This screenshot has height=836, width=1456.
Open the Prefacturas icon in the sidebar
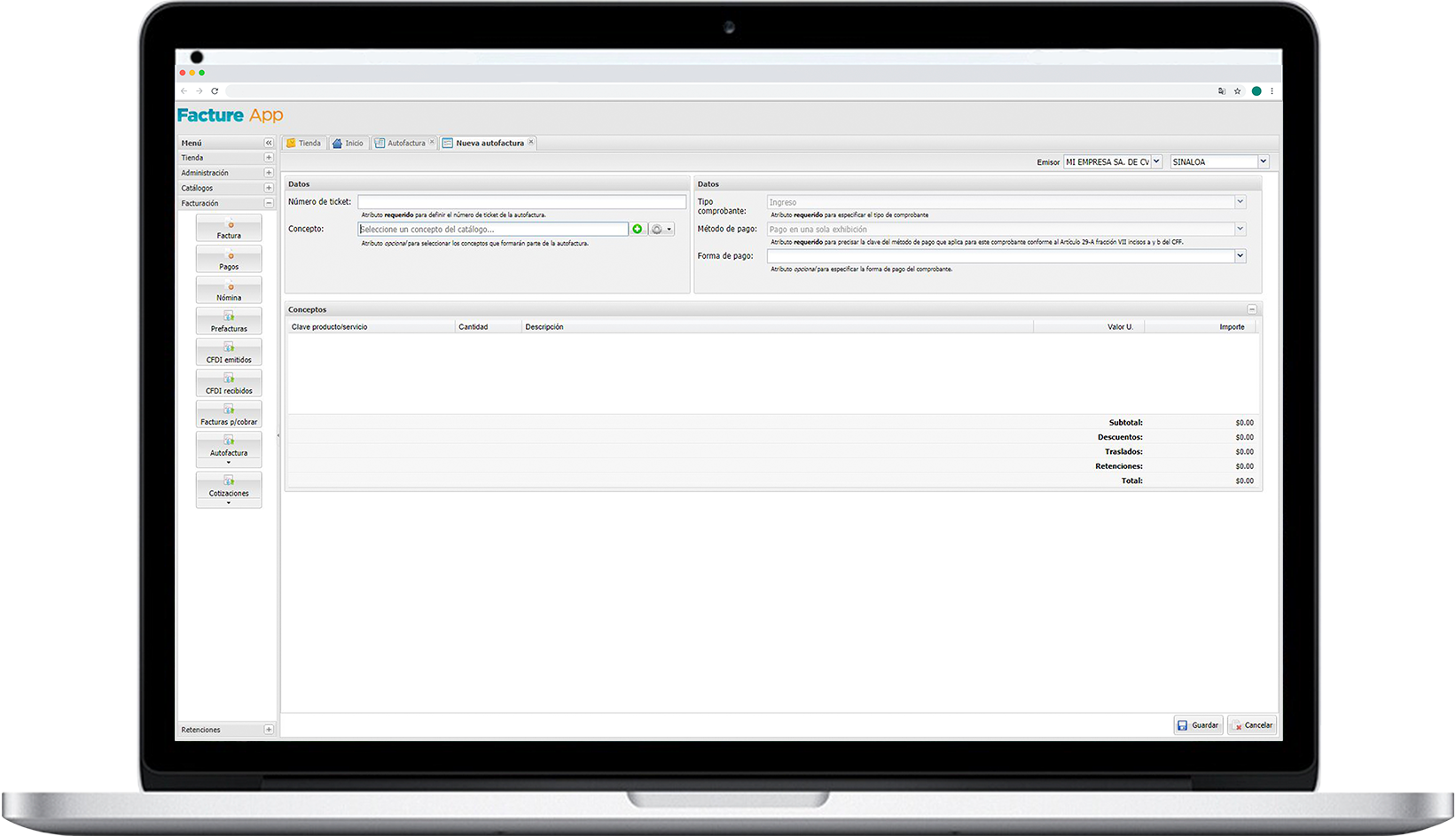click(229, 321)
